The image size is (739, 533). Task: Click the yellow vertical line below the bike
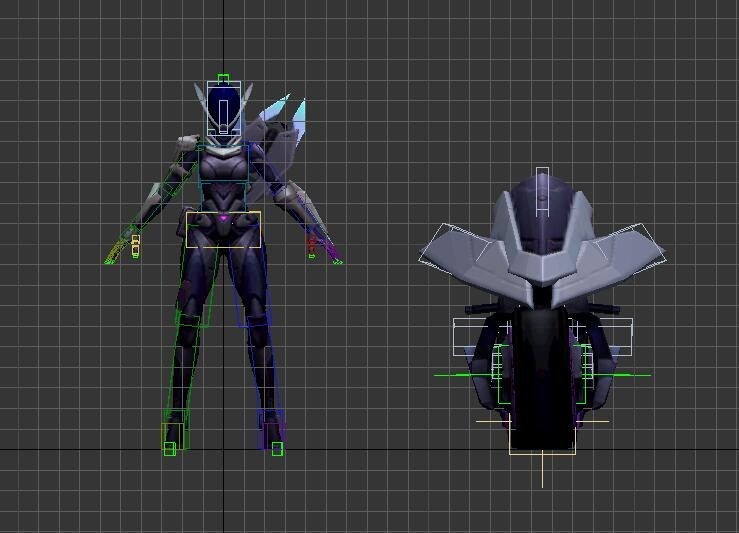pos(543,470)
